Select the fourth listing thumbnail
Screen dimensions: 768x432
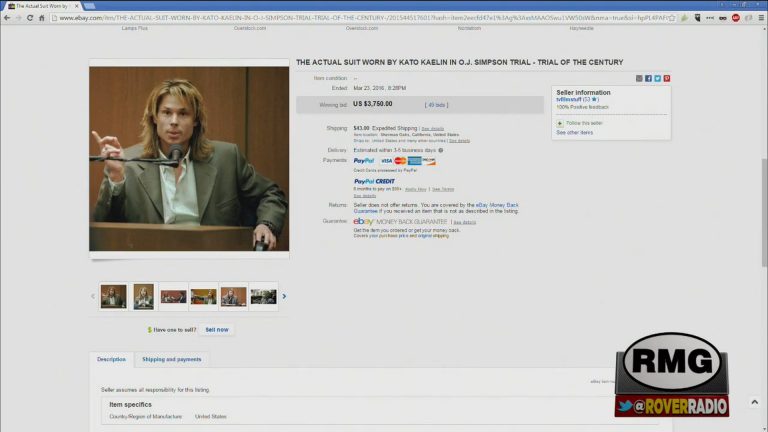click(204, 296)
